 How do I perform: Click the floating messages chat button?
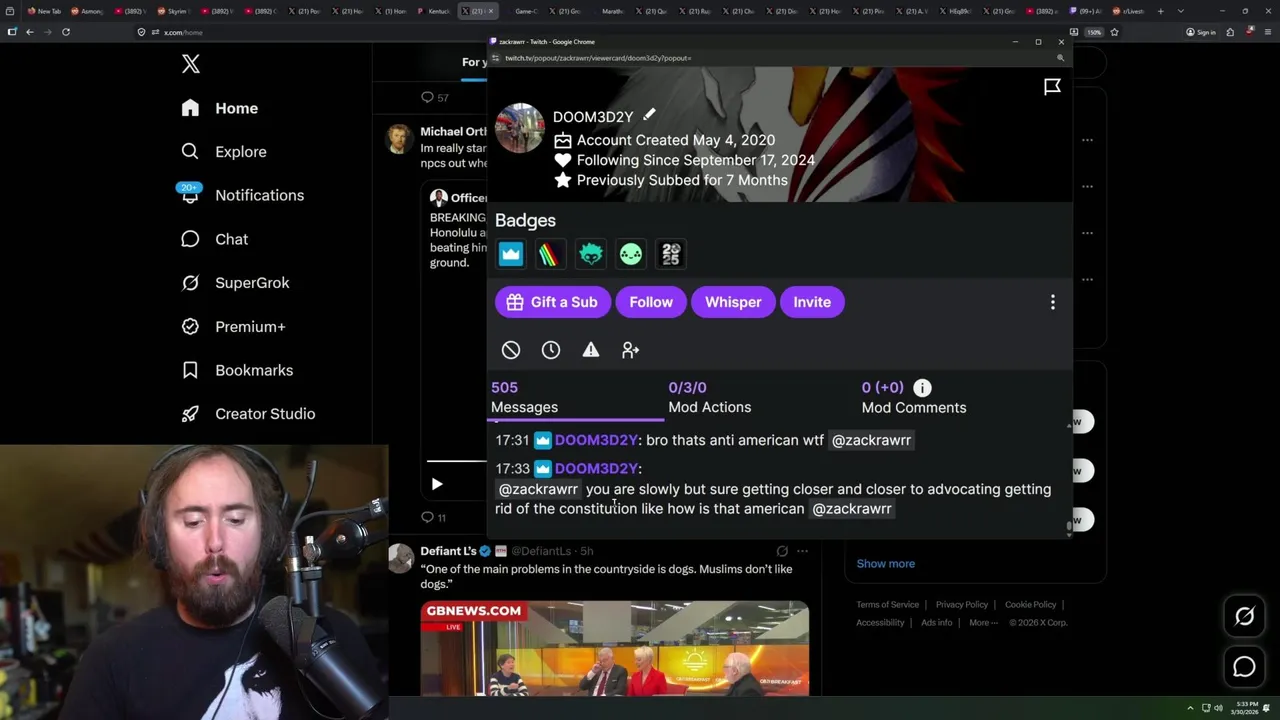click(x=1244, y=667)
